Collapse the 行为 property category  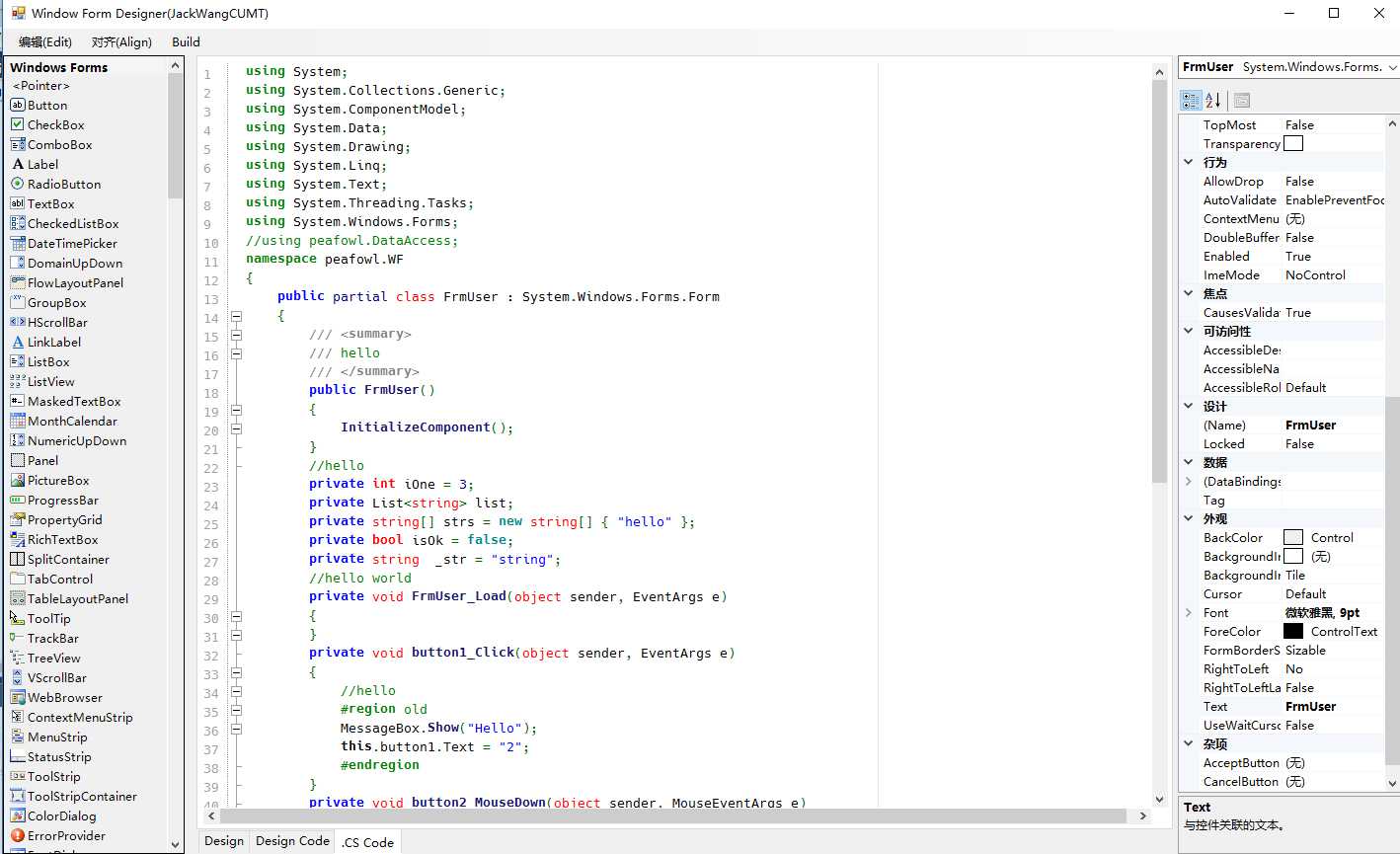pos(1189,162)
